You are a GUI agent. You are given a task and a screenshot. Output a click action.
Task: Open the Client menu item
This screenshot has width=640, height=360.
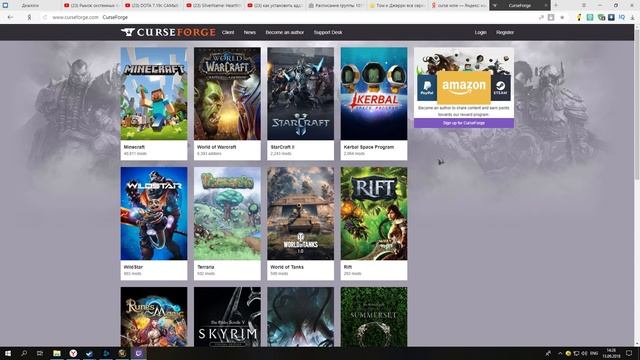pos(228,32)
